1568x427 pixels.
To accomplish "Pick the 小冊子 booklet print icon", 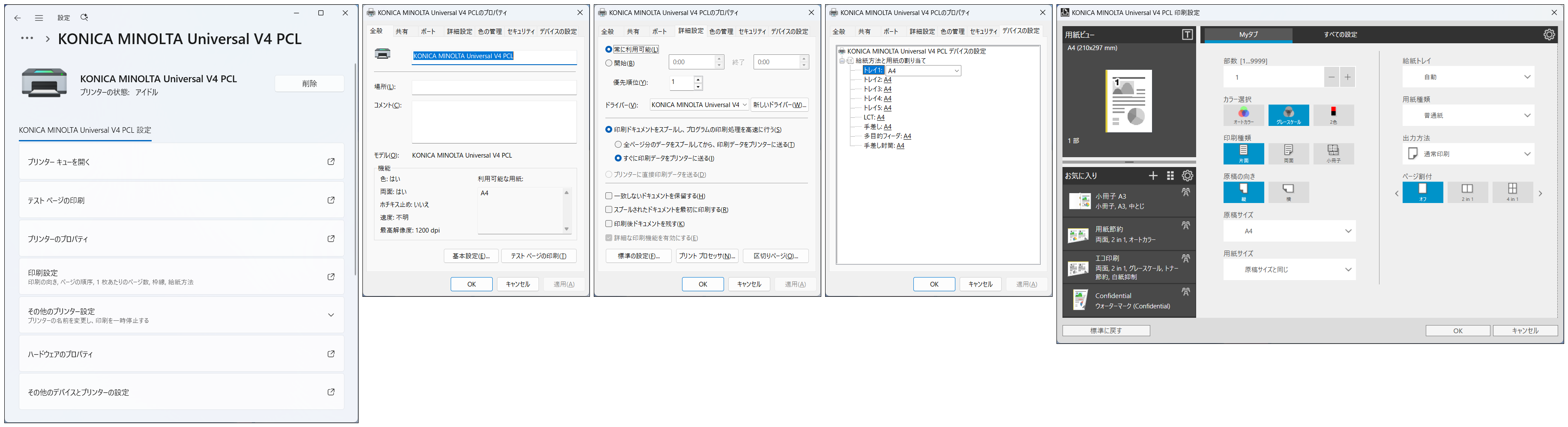I will tap(1333, 153).
